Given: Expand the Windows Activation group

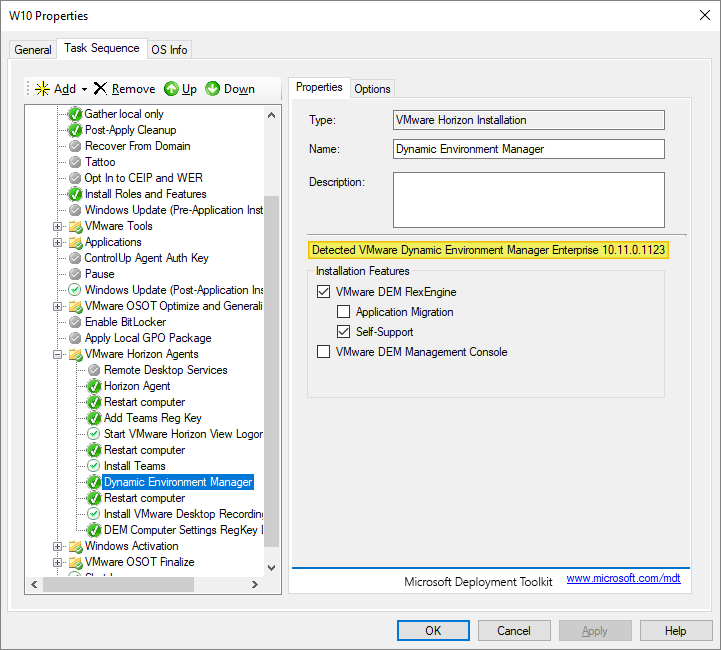Looking at the screenshot, I should tap(58, 546).
